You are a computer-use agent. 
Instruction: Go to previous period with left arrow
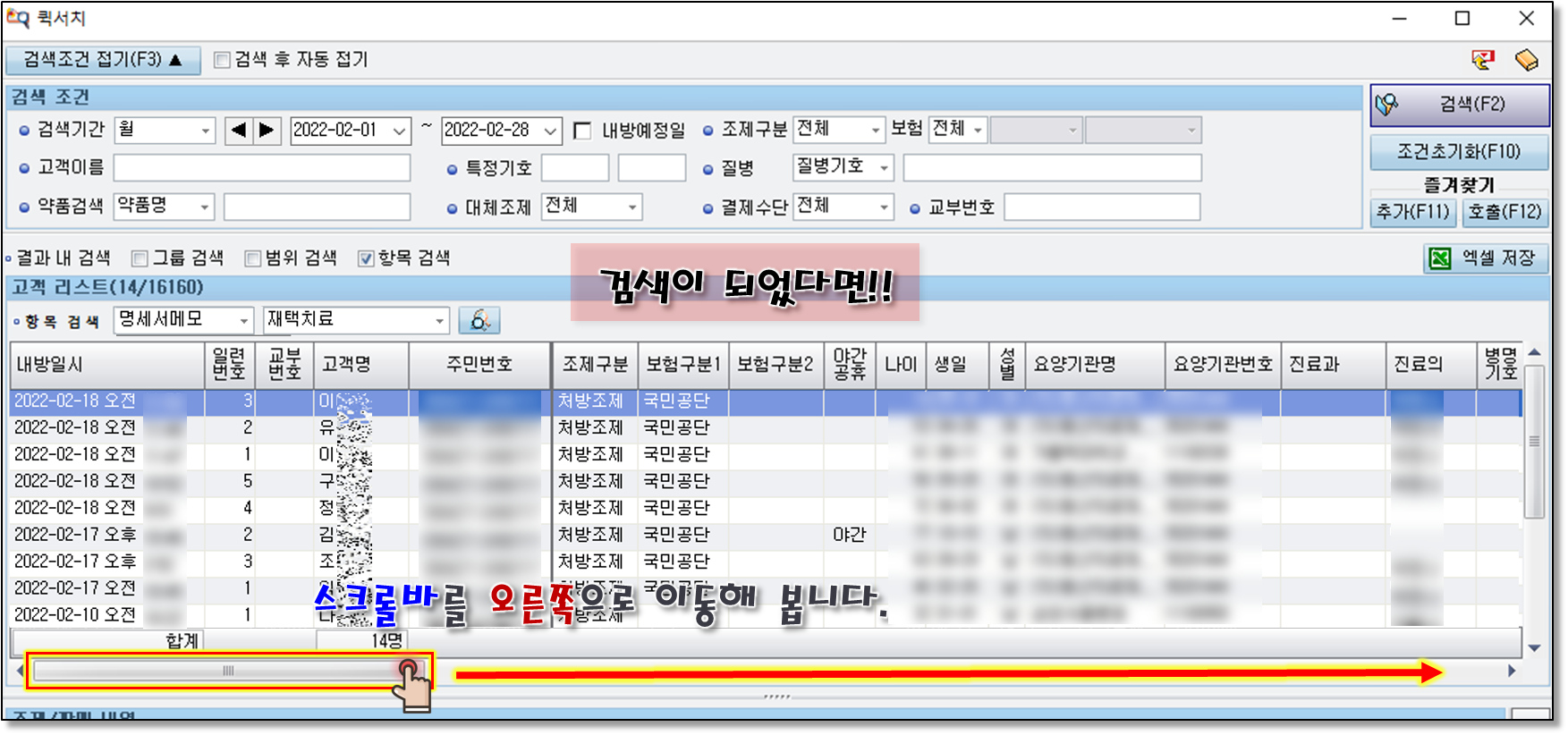click(238, 131)
